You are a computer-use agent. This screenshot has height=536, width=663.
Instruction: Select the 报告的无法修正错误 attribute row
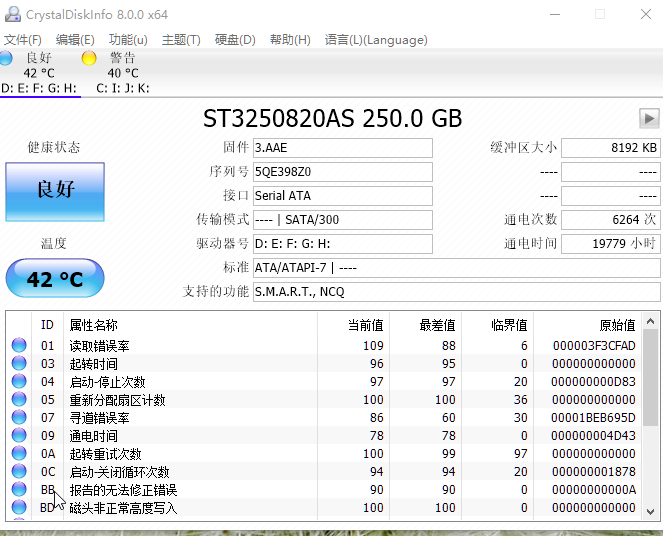[323, 489]
